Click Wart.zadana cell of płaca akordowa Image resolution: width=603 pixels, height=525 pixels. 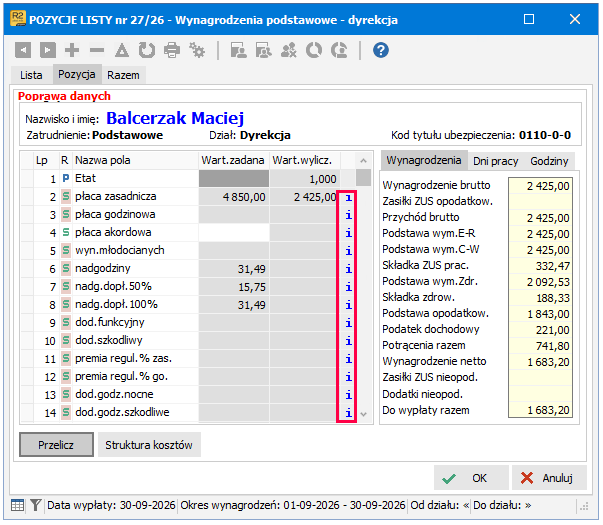point(234,232)
